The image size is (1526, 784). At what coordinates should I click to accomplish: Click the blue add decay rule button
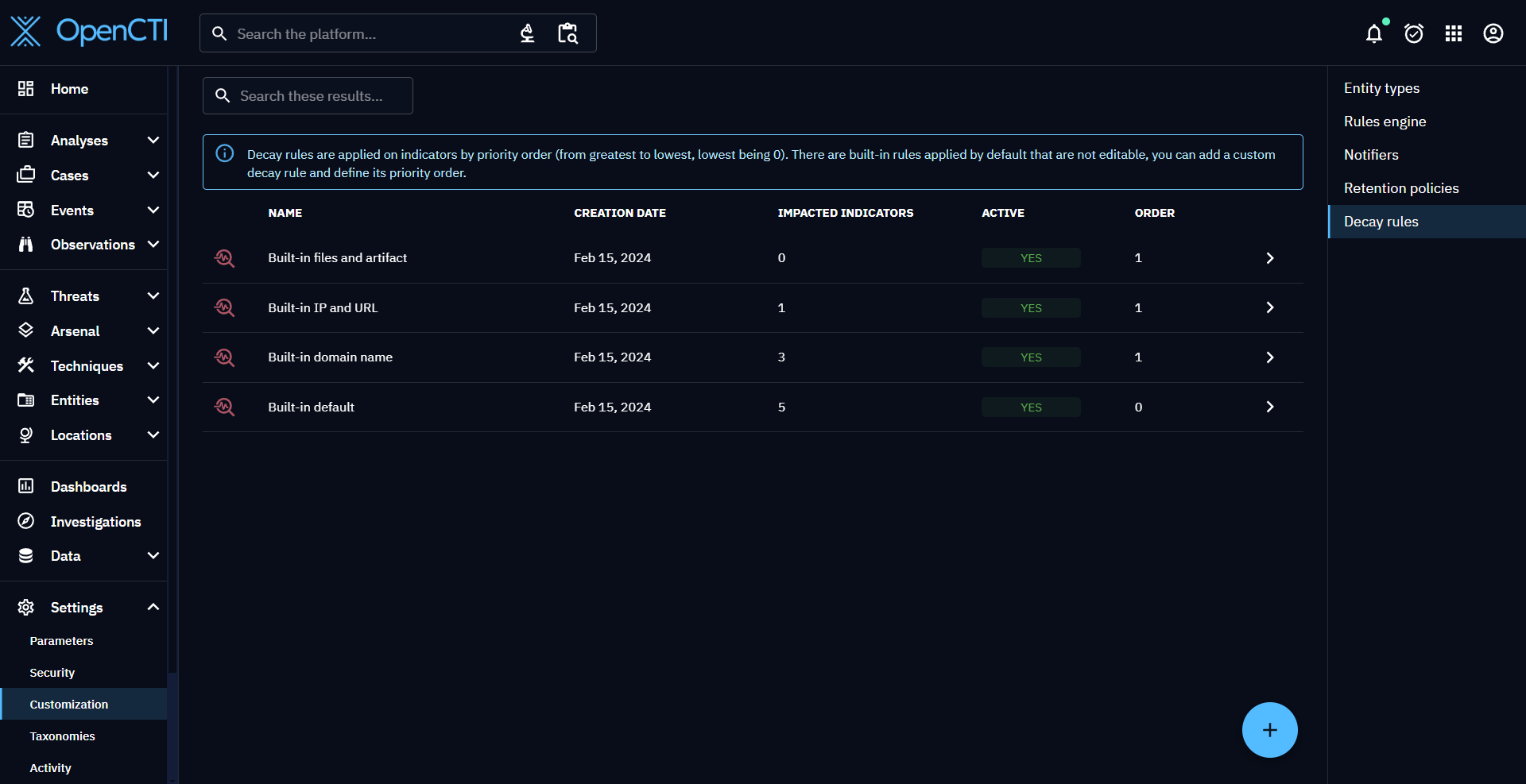(x=1269, y=730)
